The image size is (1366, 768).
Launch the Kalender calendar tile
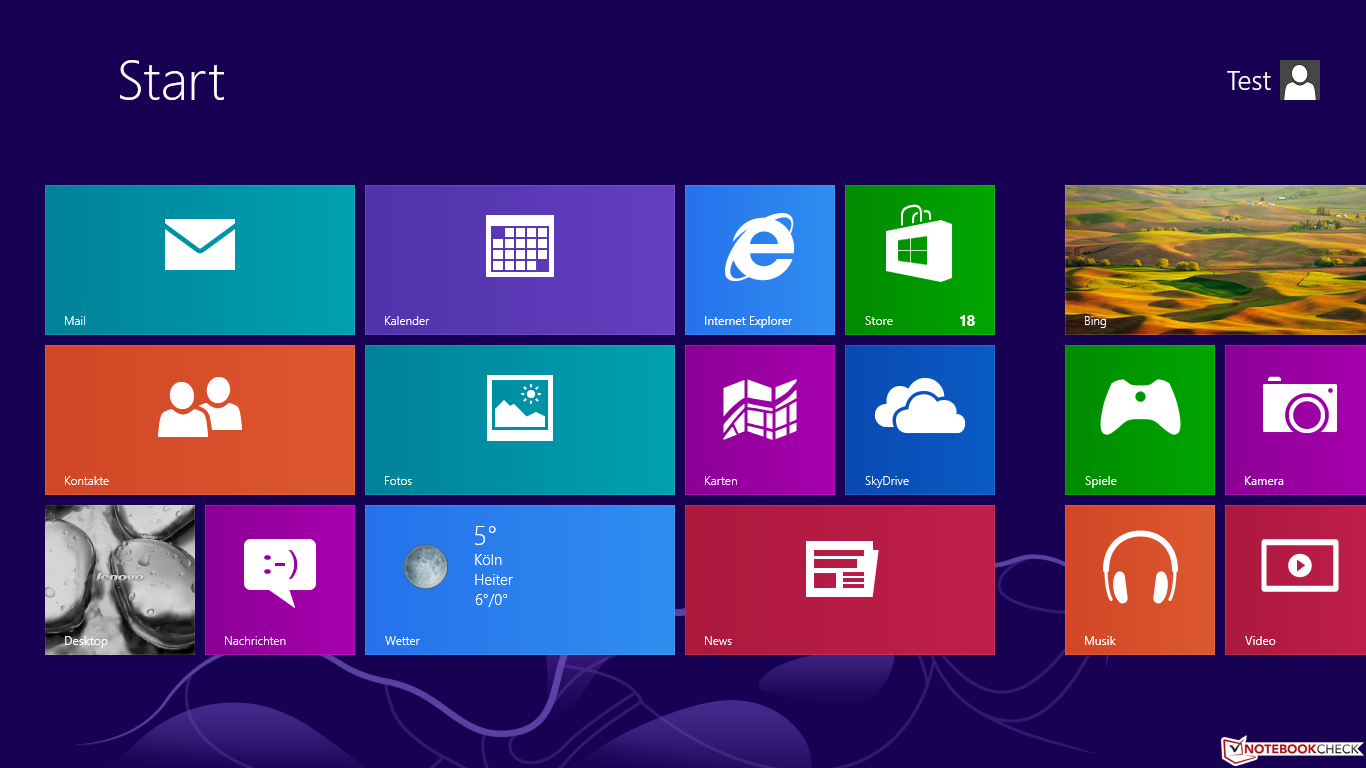pos(520,260)
